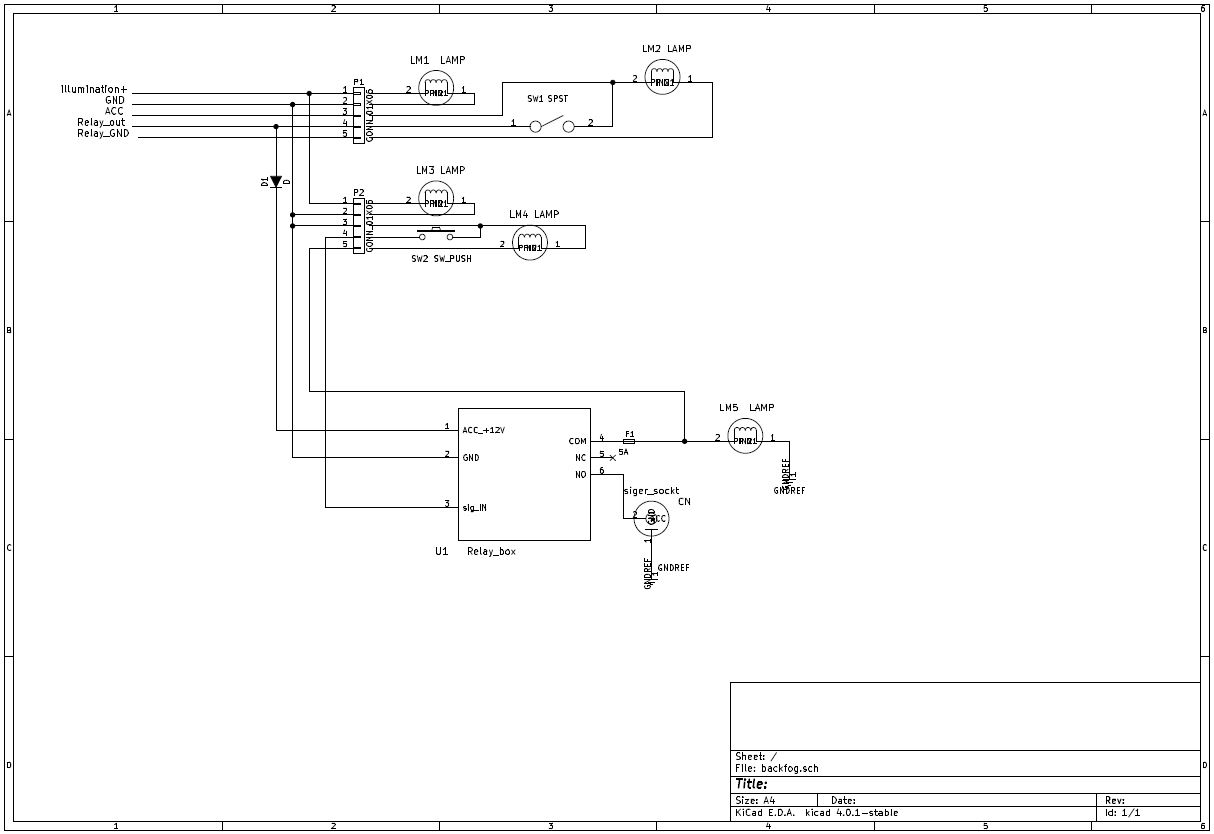This screenshot has height=834, width=1214.
Task: Click the 'kicad 4.0.1-stable' version text
Action: click(852, 813)
